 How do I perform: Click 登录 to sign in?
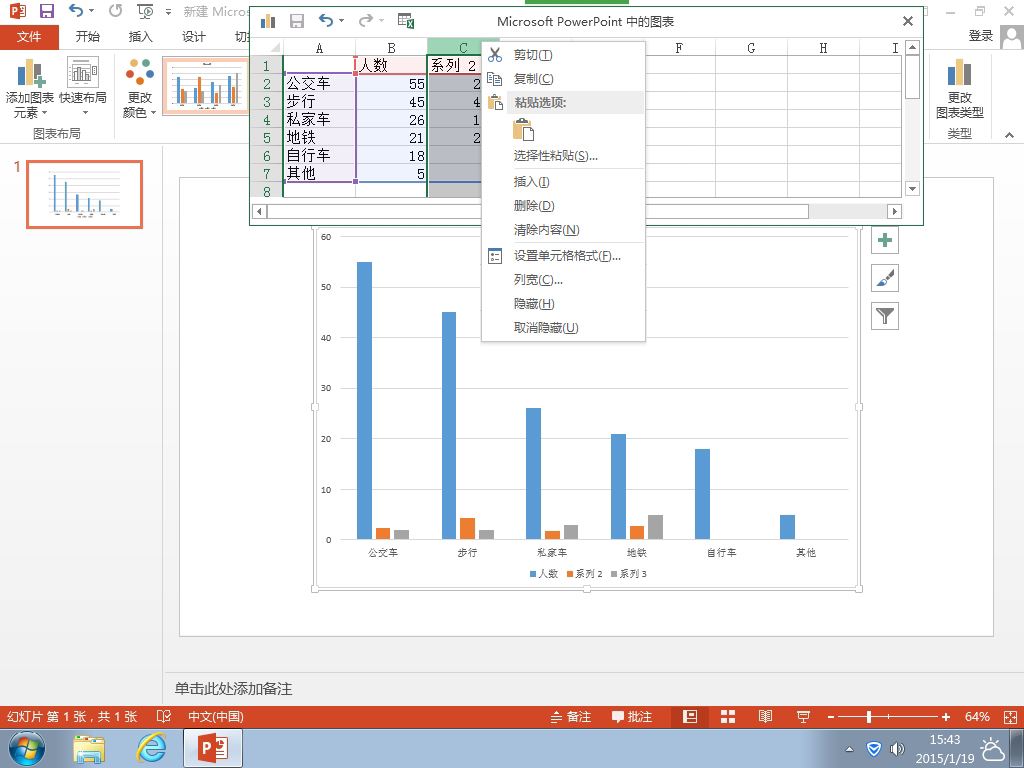pyautogui.click(x=981, y=37)
